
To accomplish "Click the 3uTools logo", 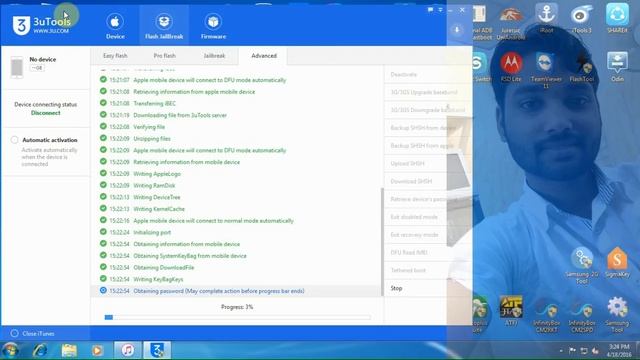I will click(42, 24).
